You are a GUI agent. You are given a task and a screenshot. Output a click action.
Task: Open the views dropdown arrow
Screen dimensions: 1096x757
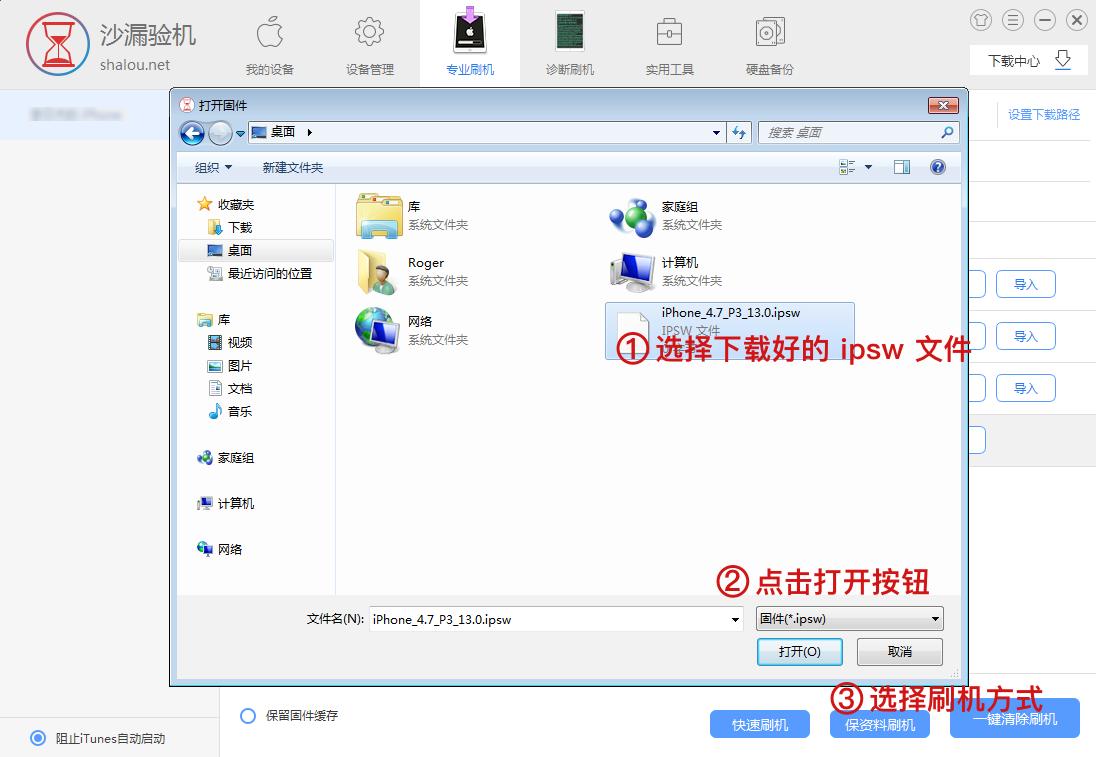tap(866, 167)
